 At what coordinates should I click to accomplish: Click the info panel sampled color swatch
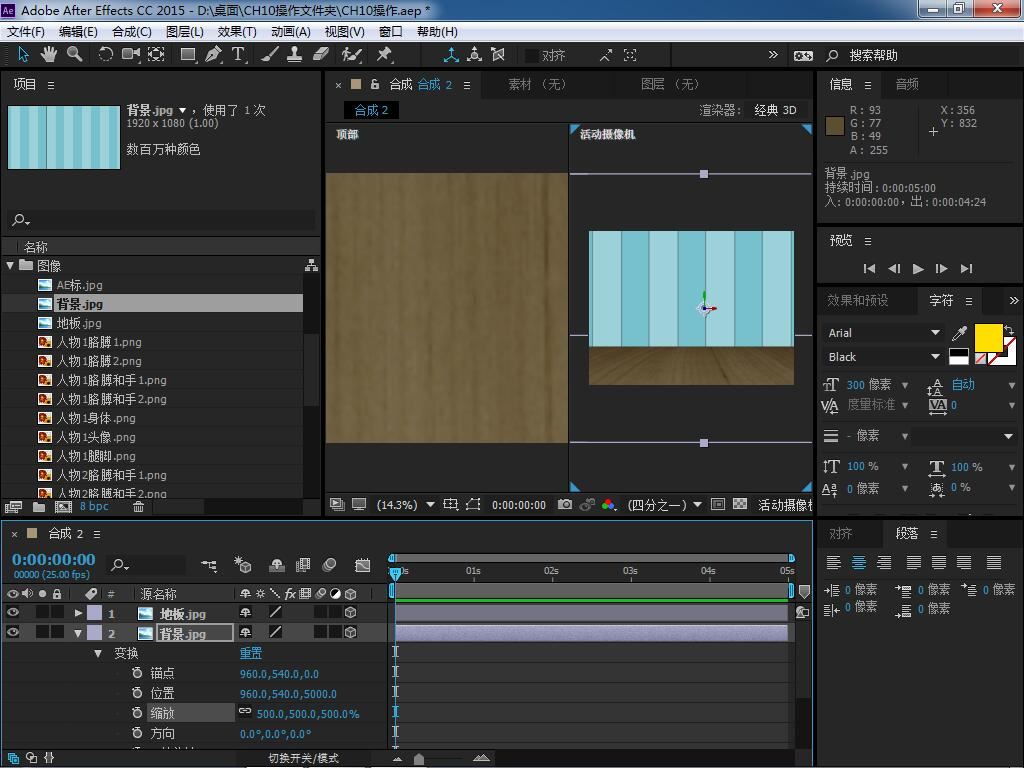835,126
